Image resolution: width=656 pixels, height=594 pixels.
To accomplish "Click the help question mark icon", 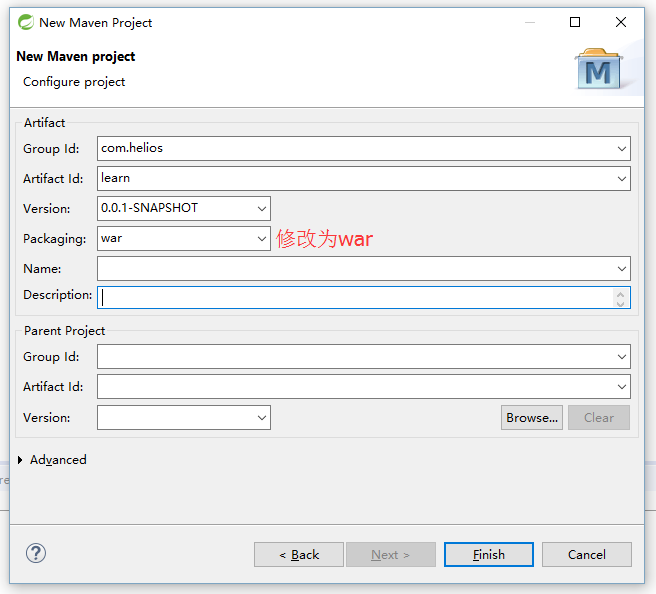I will [x=36, y=553].
